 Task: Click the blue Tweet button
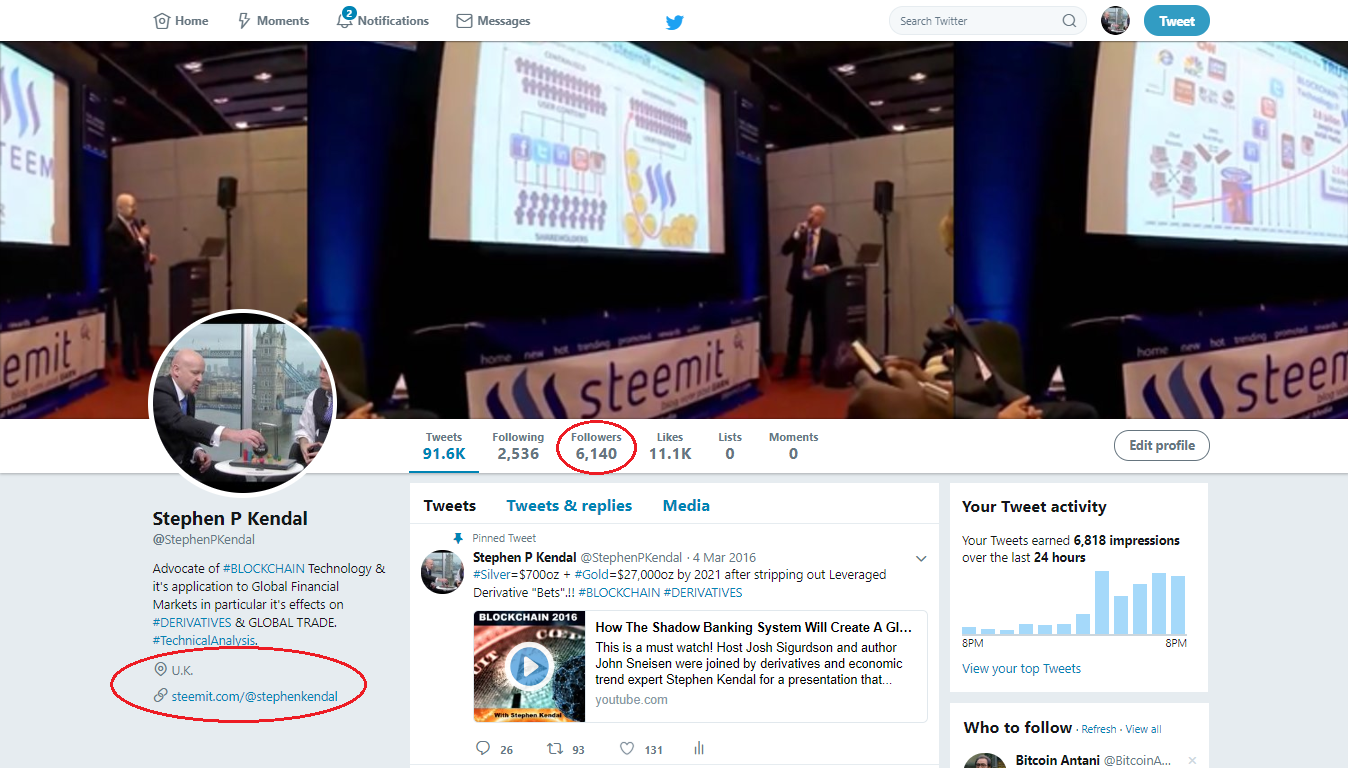coord(1177,21)
